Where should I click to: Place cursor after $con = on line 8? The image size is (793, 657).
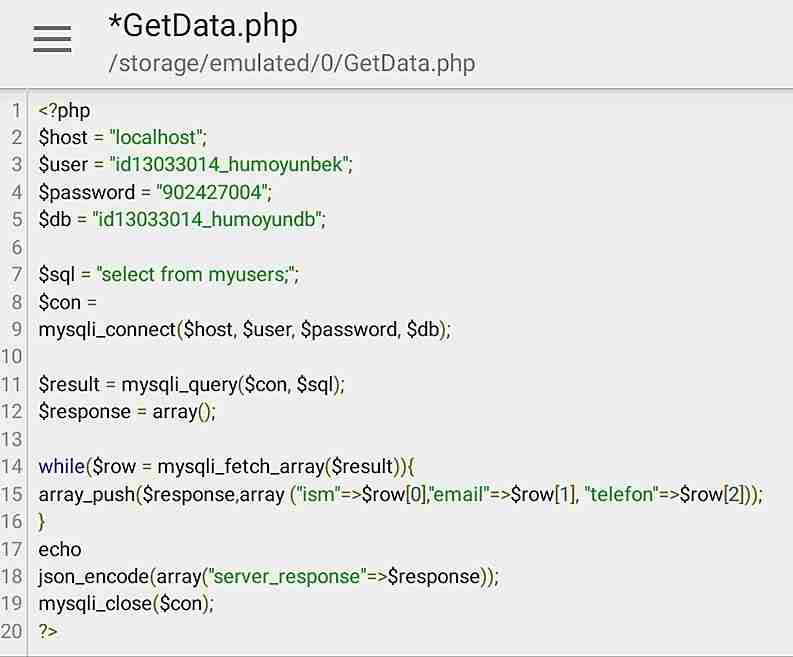point(67,302)
